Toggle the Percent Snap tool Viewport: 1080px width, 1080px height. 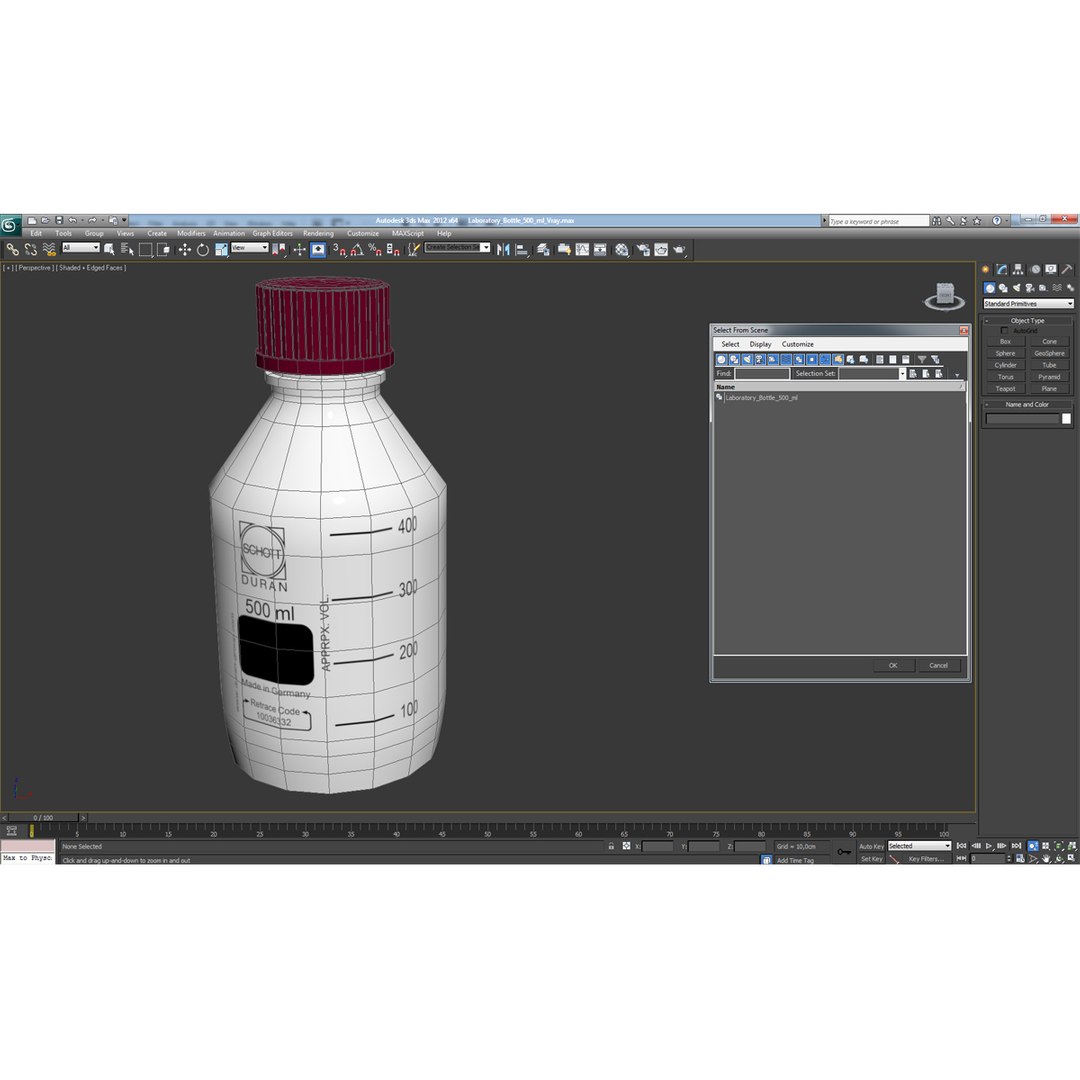pyautogui.click(x=375, y=249)
